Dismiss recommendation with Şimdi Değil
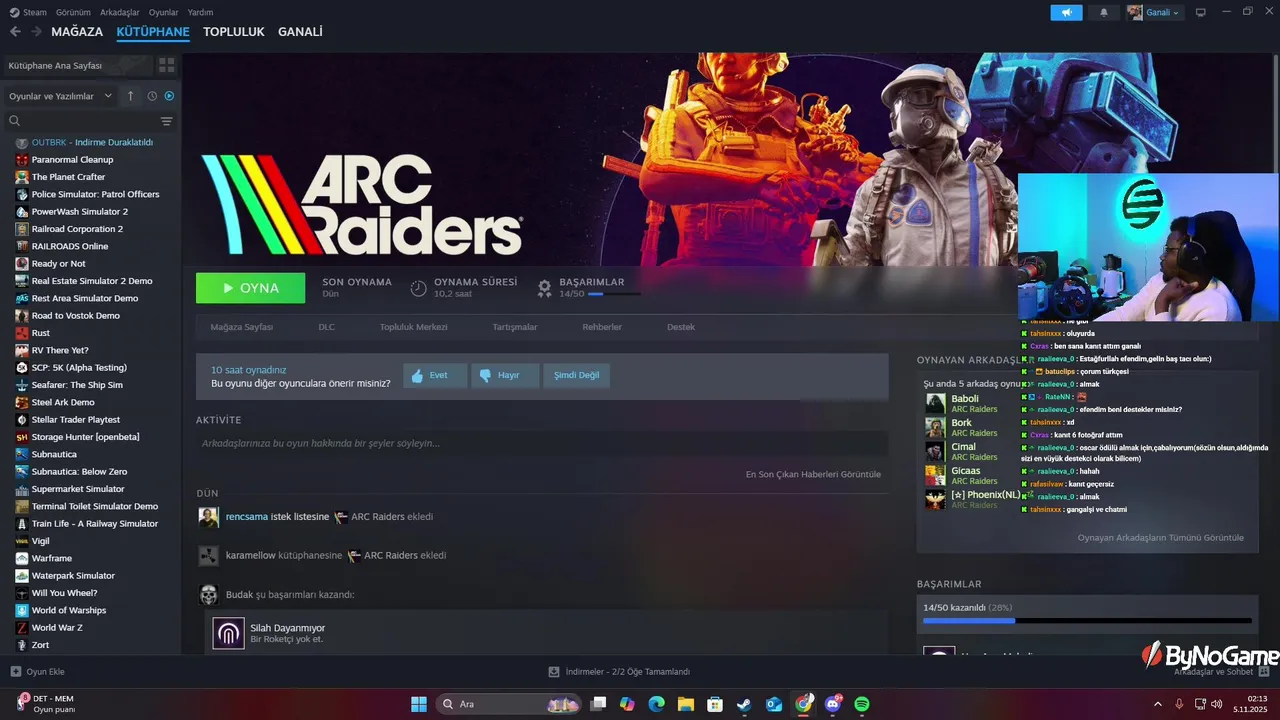The height and width of the screenshot is (720, 1280). tap(576, 376)
